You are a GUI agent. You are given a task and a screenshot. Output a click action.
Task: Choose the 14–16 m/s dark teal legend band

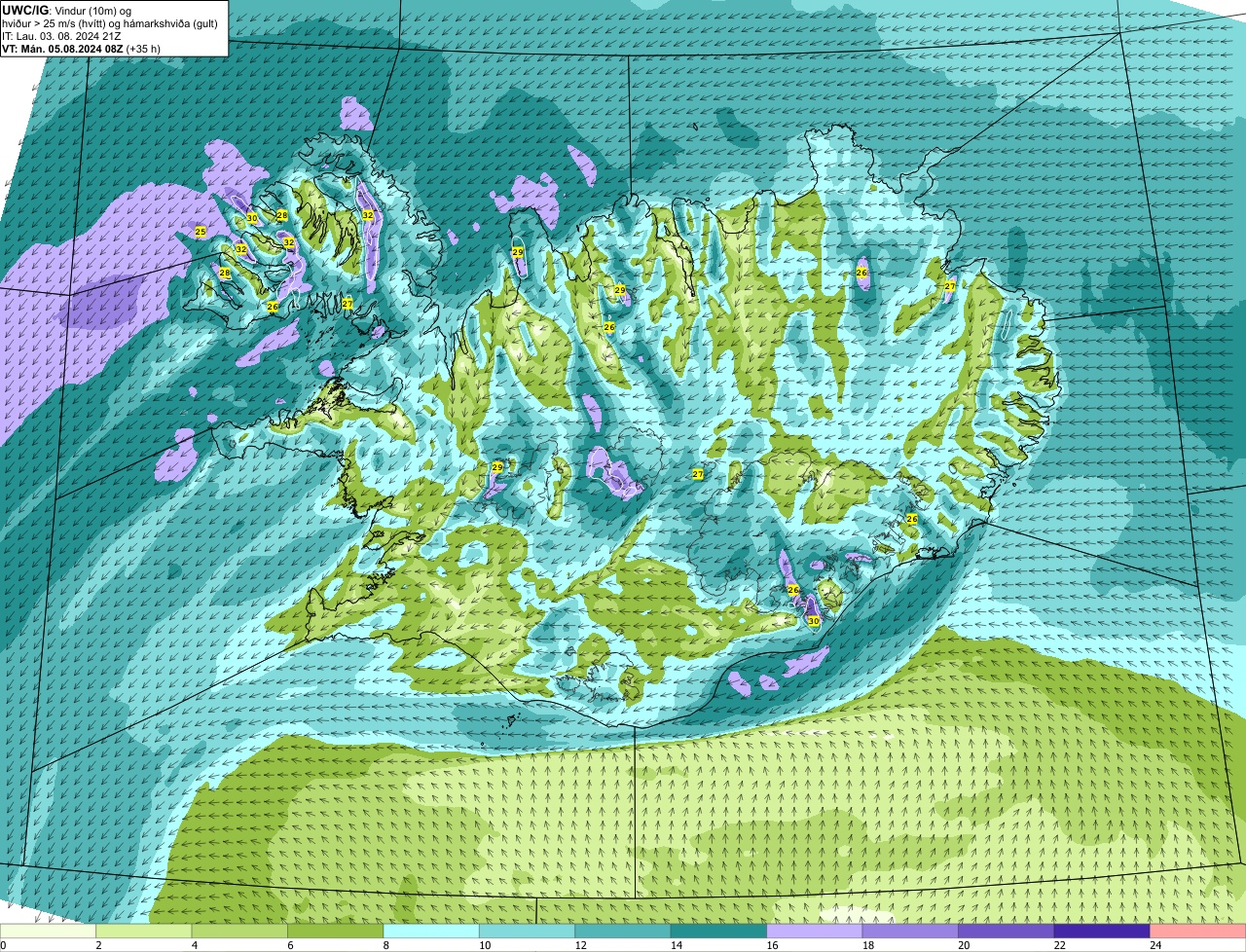coord(719,932)
